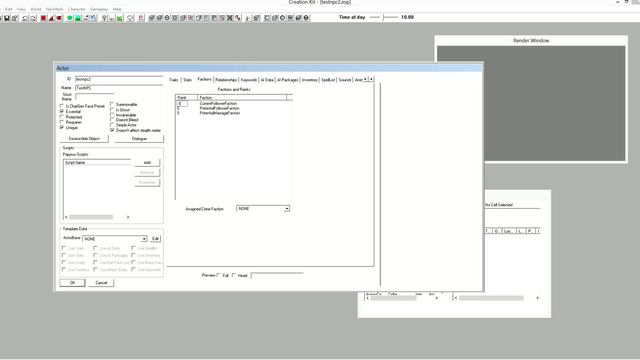Select the PotentialMarriageFaction row
This screenshot has width=640, height=360.
tap(233, 113)
